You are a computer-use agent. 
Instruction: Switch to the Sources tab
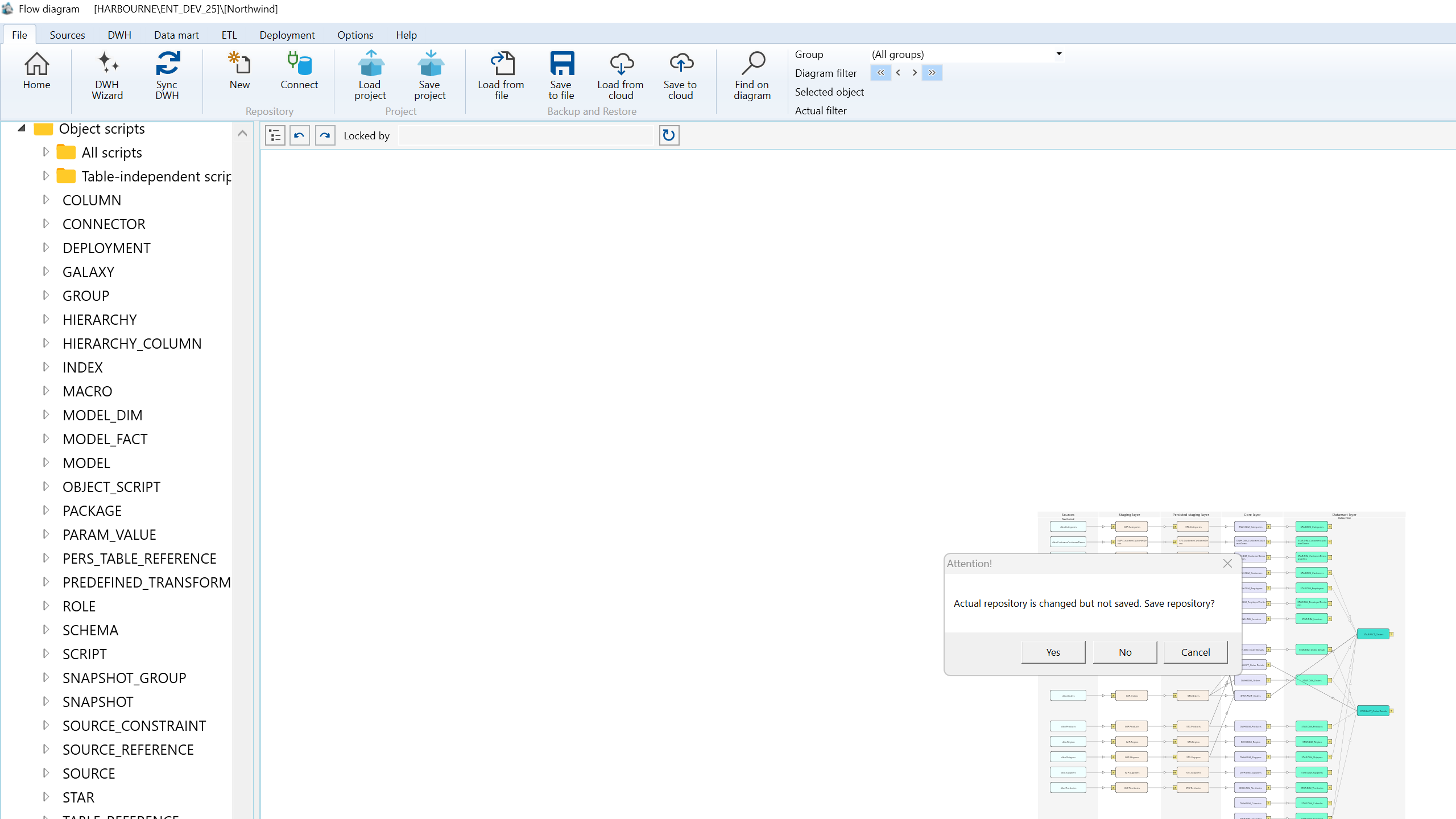(67, 35)
